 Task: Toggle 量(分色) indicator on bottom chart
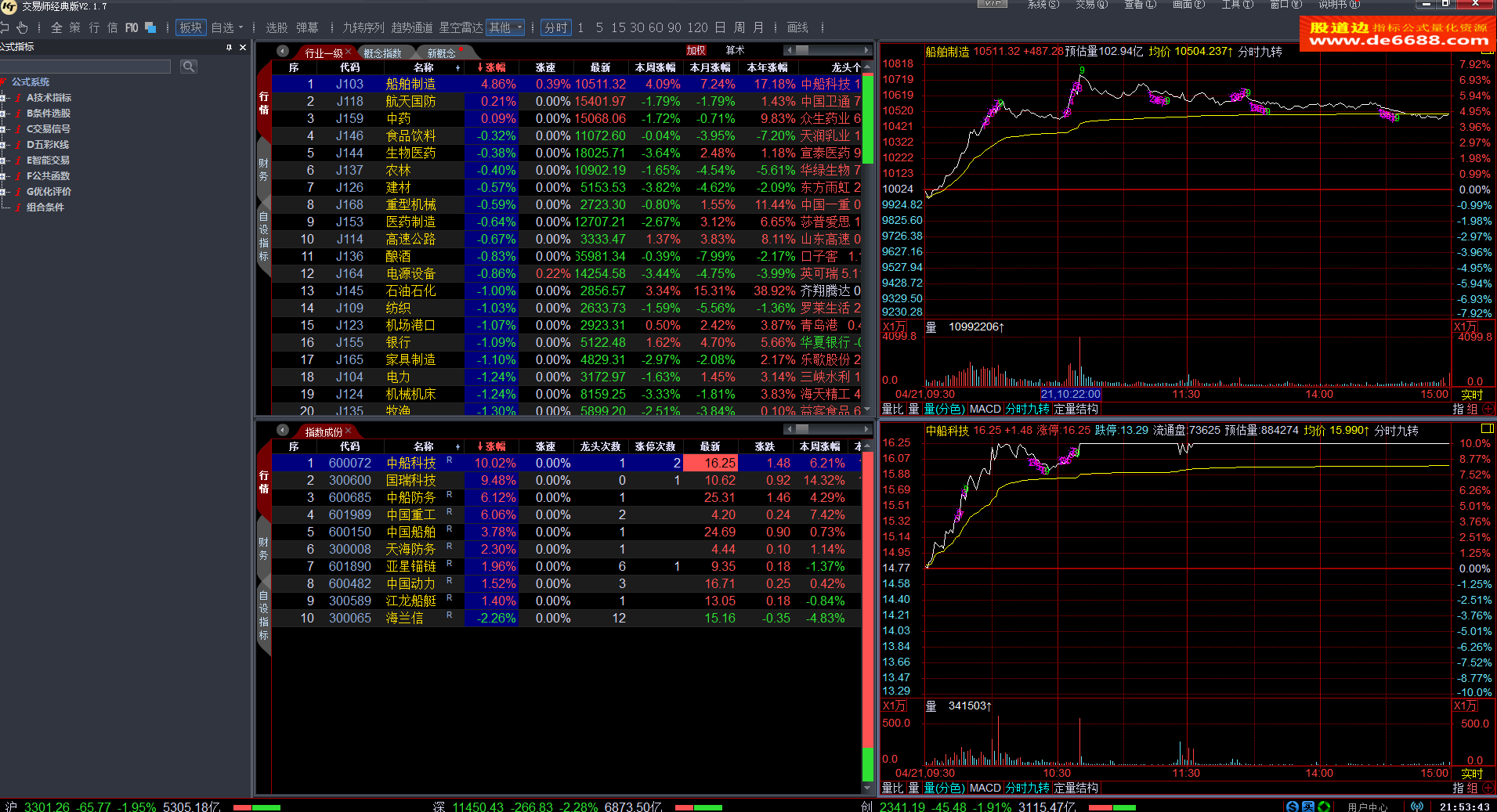pos(944,788)
